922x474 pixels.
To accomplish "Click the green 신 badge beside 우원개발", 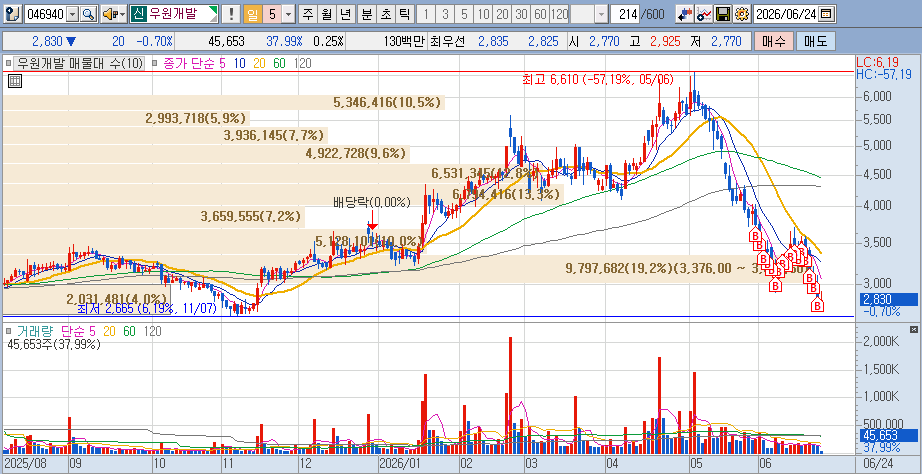I will coord(138,14).
